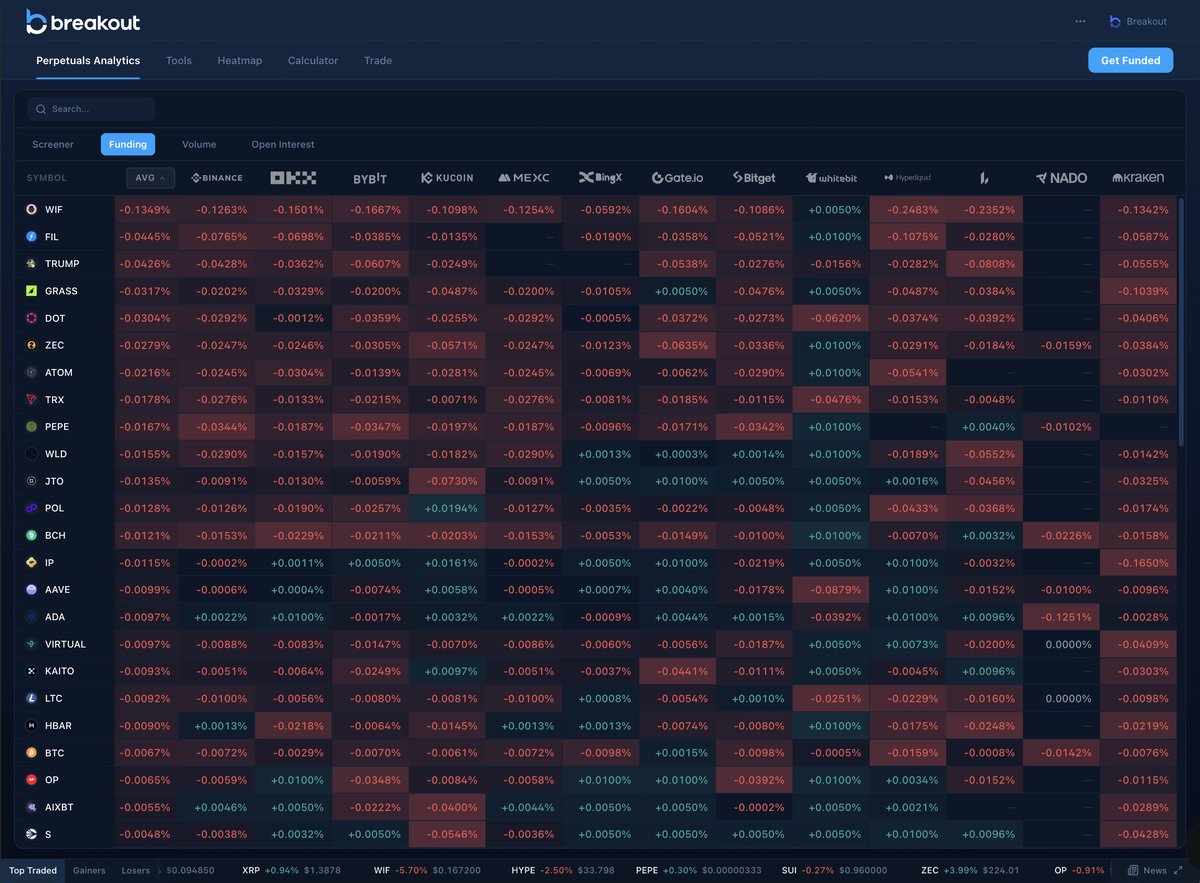Open the Calculator tab
This screenshot has height=883, width=1200.
coord(313,61)
